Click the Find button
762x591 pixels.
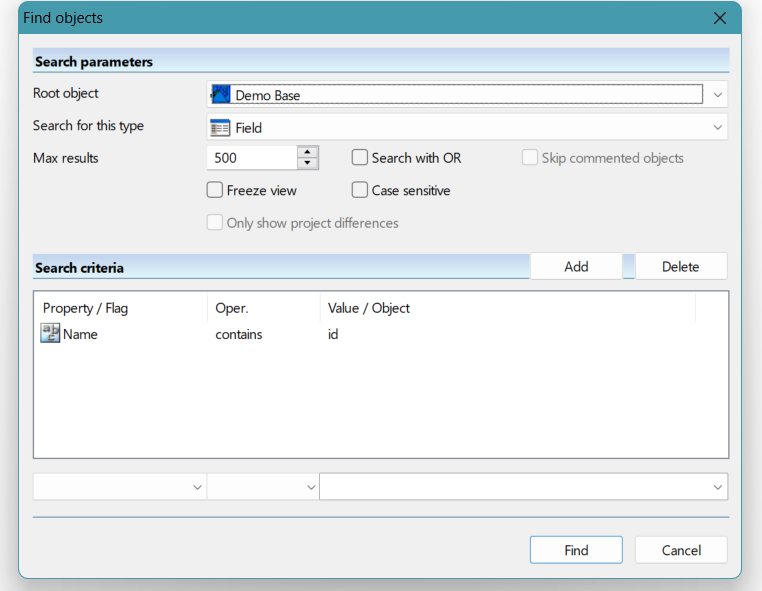(576, 550)
